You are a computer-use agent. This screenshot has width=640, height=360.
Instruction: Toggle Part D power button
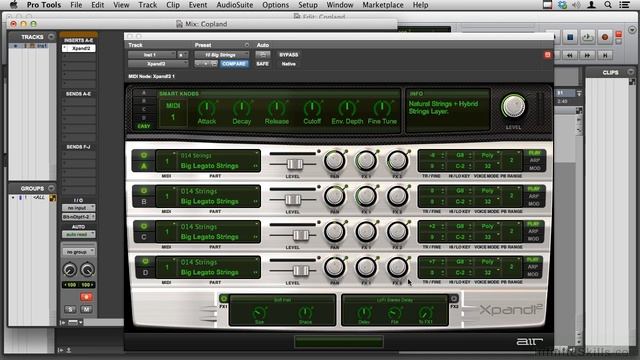click(145, 261)
